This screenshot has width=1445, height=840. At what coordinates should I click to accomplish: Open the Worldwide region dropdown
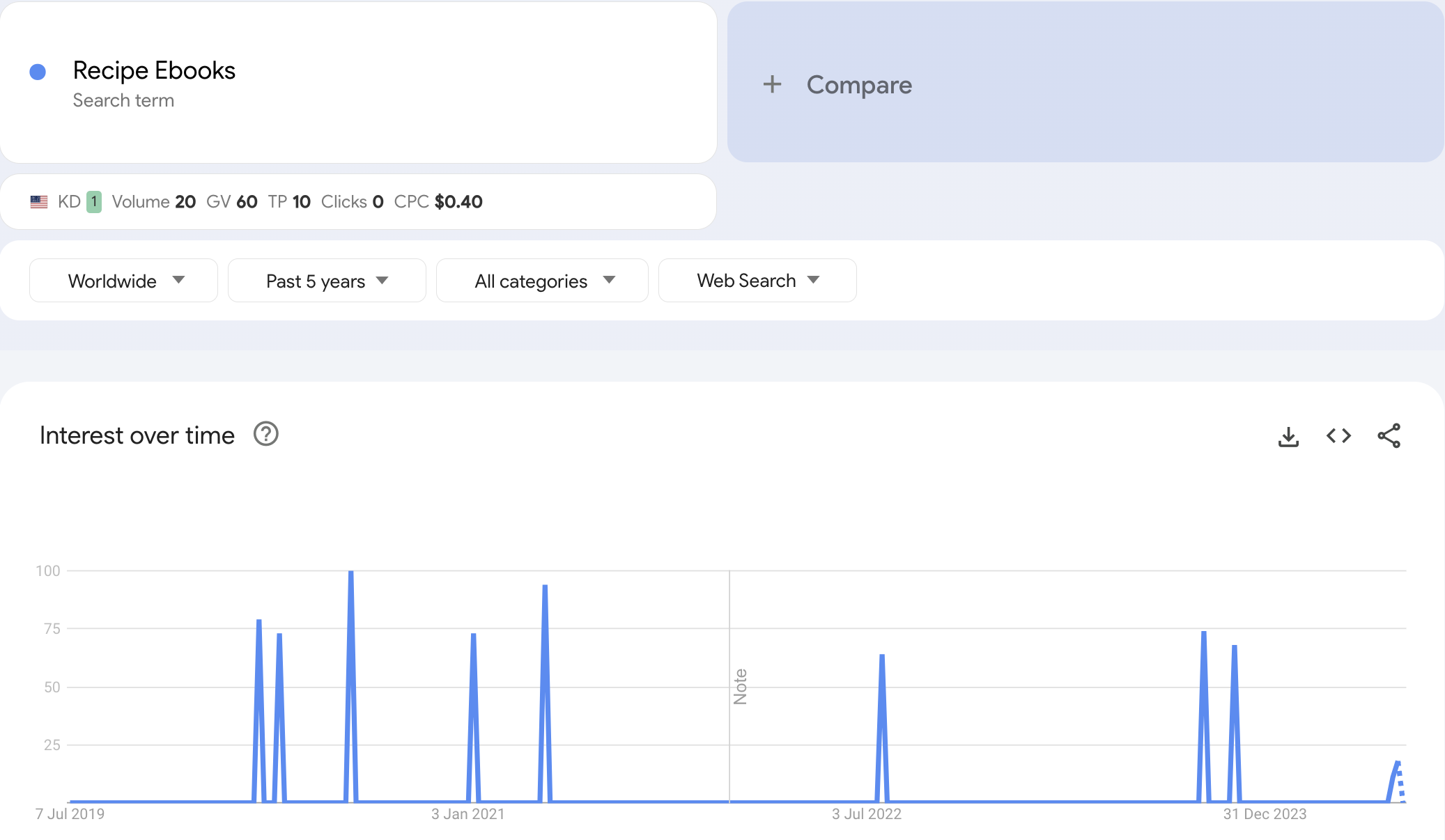[x=123, y=281]
